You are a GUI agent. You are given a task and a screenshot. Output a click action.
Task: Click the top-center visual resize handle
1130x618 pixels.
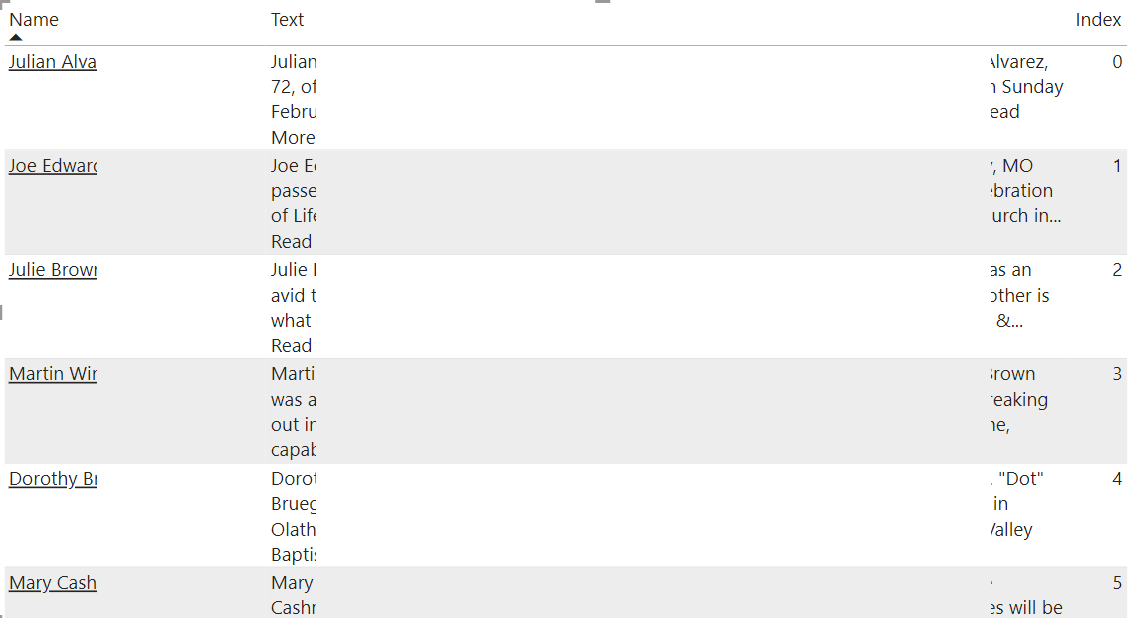(x=602, y=2)
